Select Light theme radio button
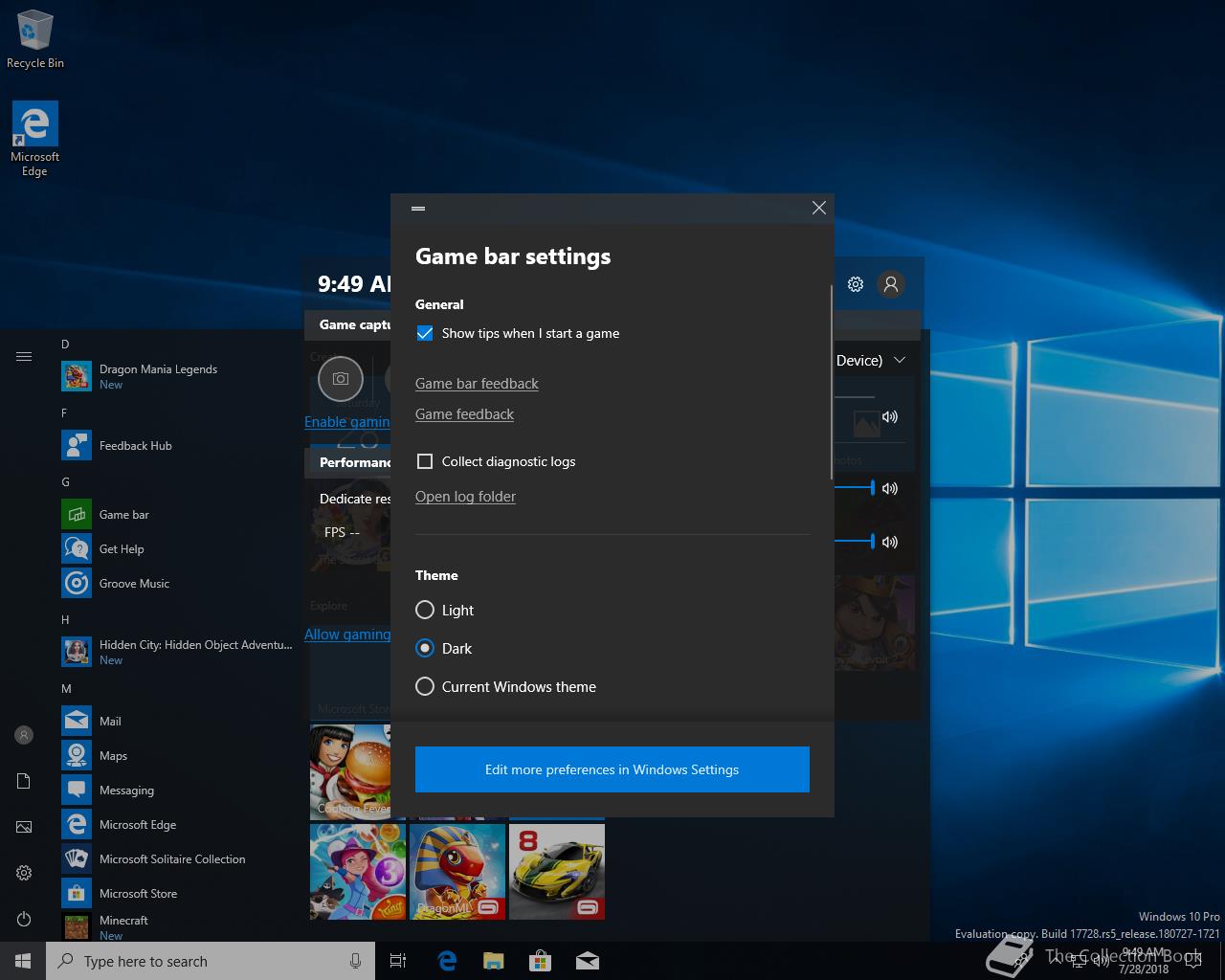Screen dimensions: 1225x980 tap(425, 610)
